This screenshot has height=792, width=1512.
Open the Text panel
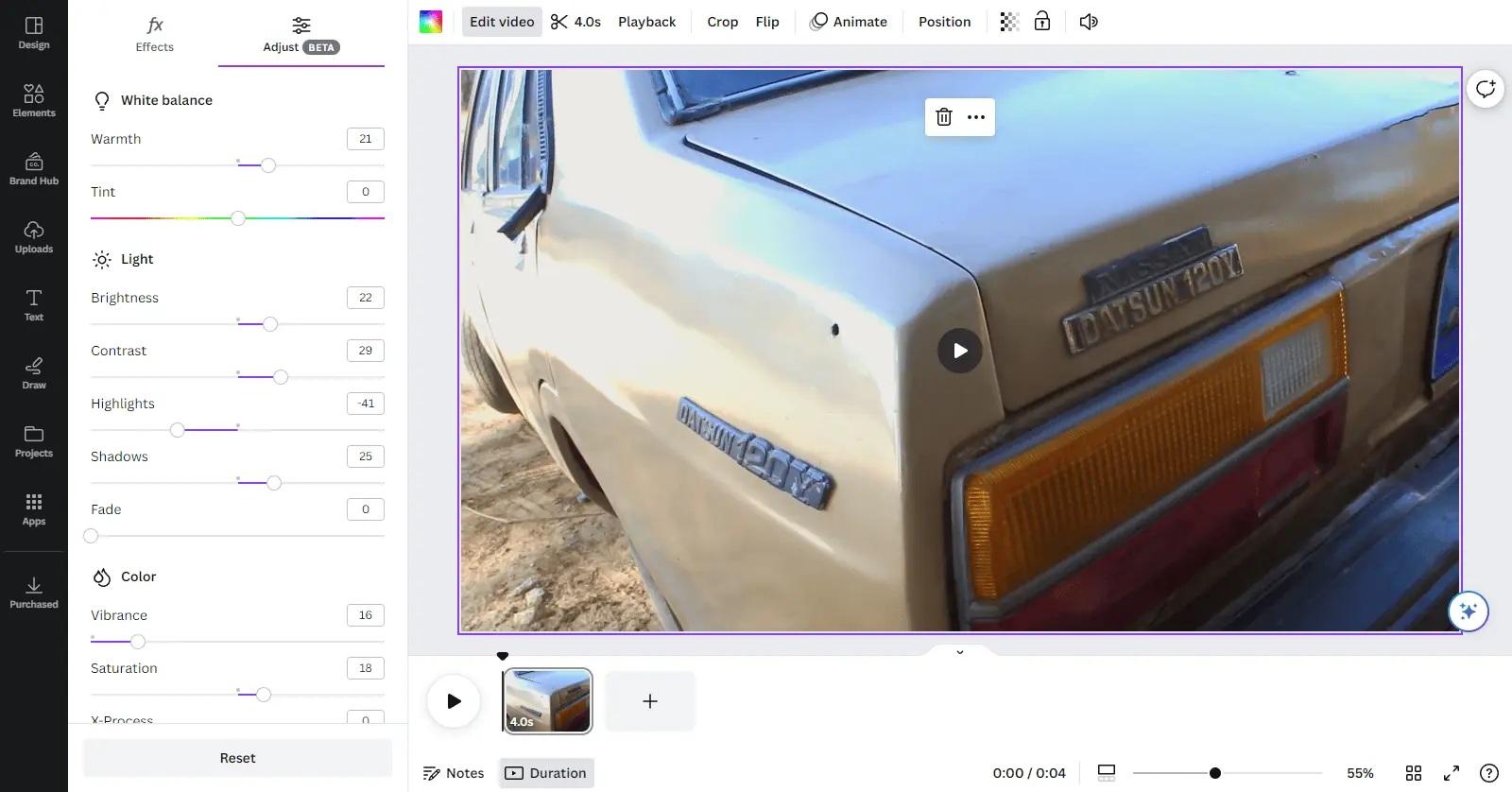pos(34,304)
